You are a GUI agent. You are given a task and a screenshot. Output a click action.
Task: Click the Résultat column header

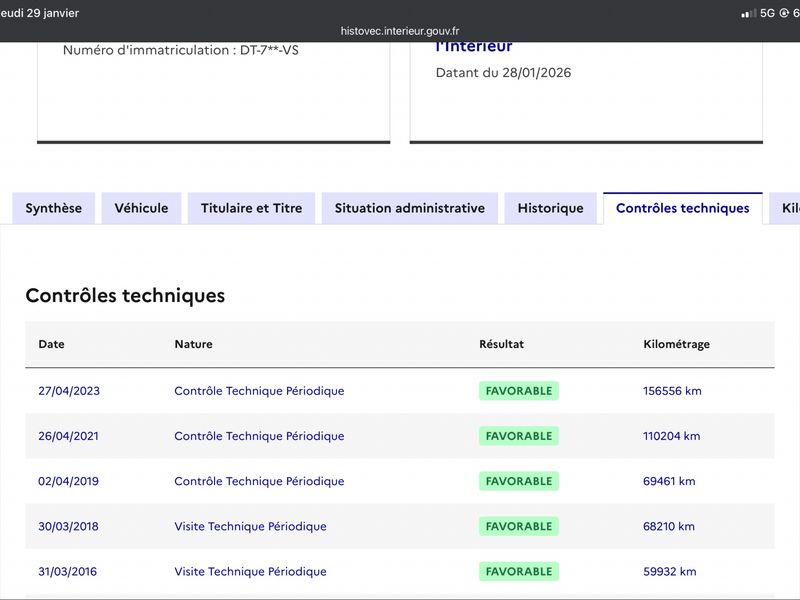502,344
